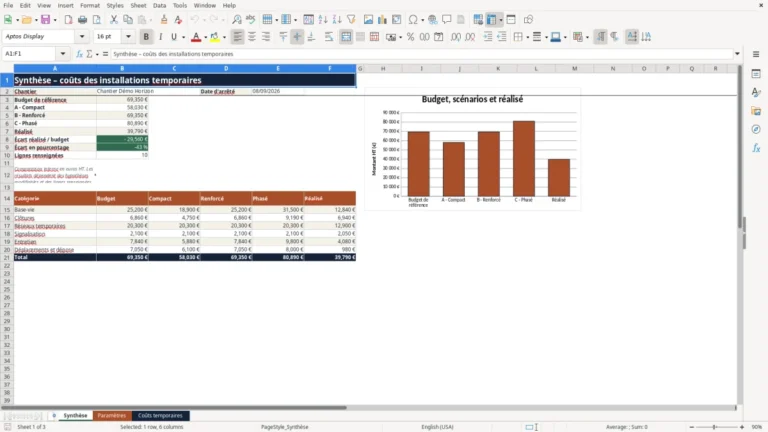
Task: Click into the formula input line
Action: pos(421,54)
